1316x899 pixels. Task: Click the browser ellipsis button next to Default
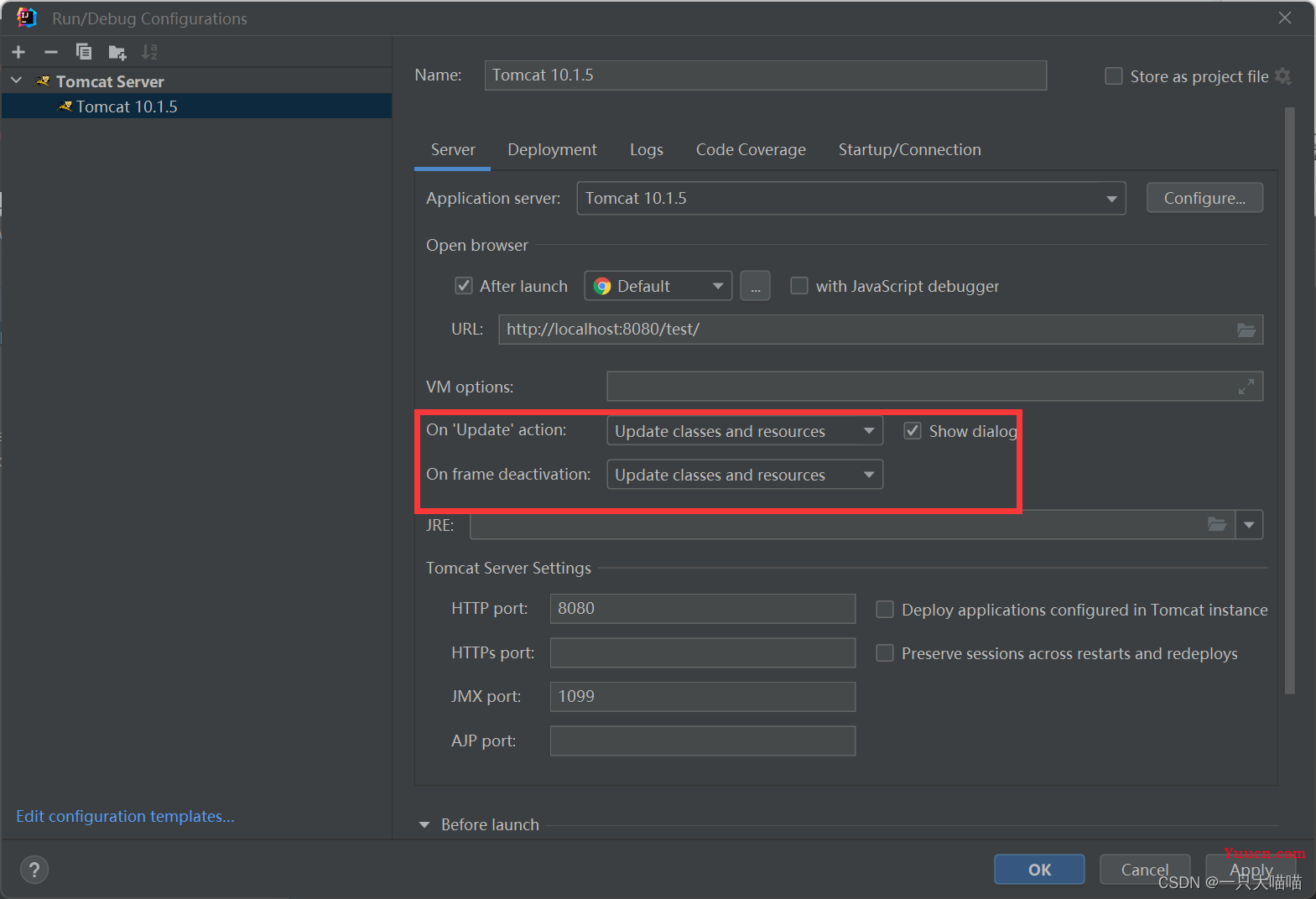click(755, 286)
